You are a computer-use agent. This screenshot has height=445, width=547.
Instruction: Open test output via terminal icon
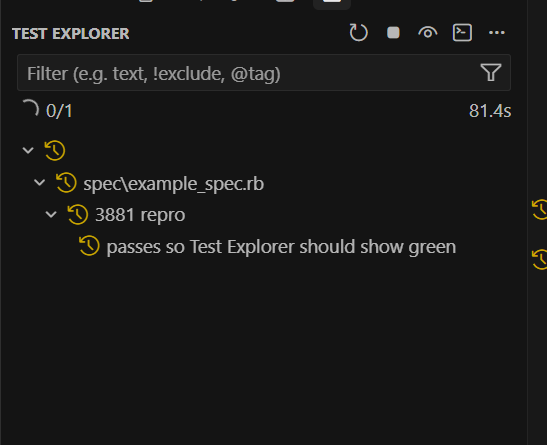click(x=462, y=33)
